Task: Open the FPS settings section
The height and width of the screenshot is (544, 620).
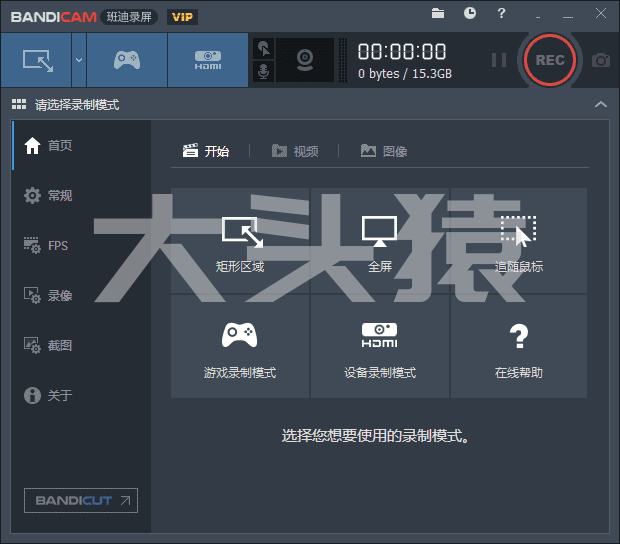Action: click(82, 246)
